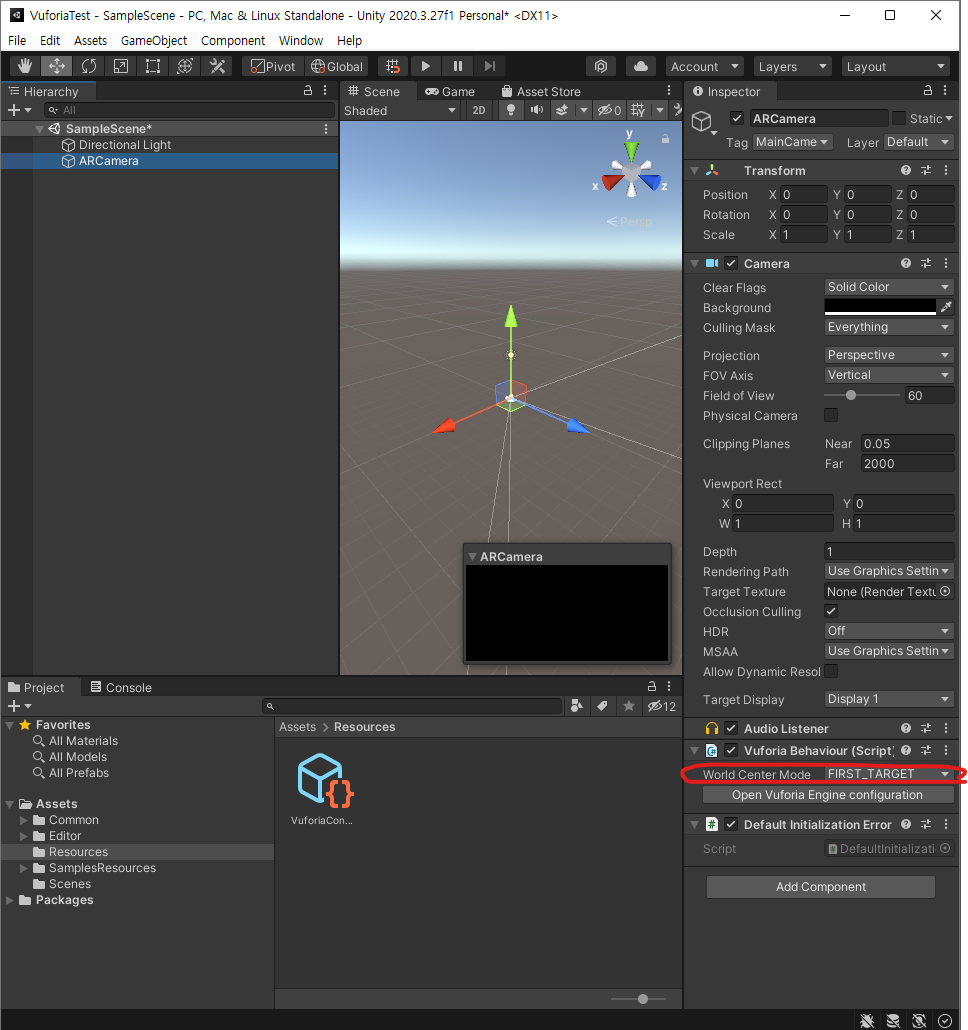Lock the Inspector panel
This screenshot has width=968, height=1030.
click(x=928, y=91)
